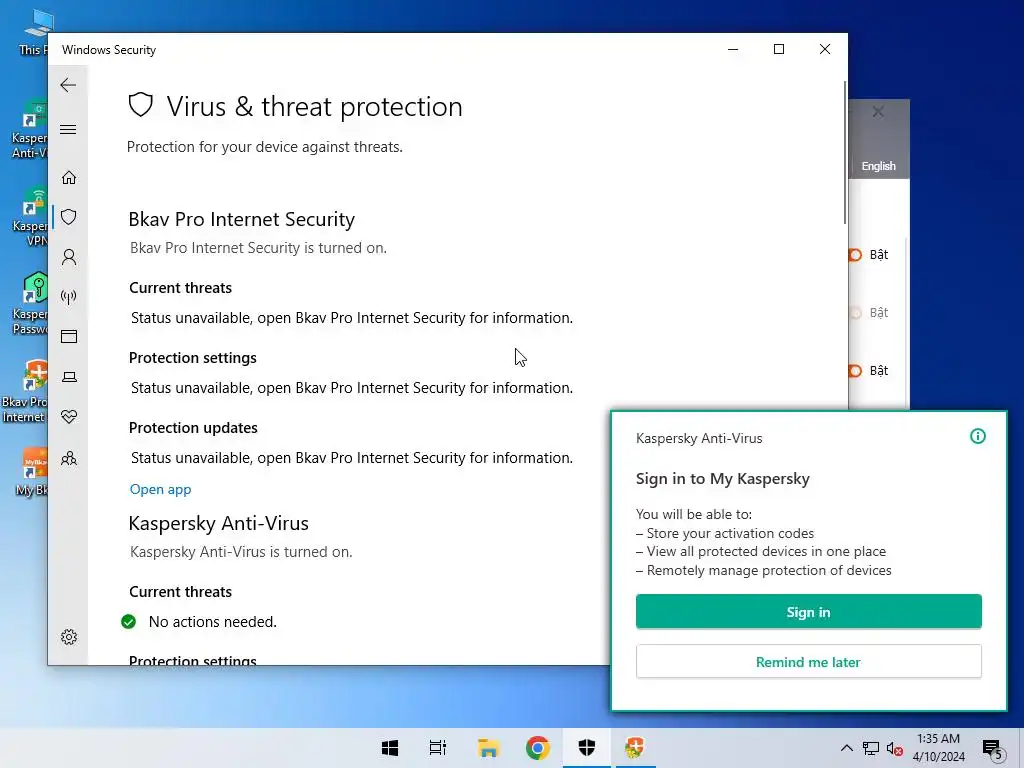Click the Kaspersky notification info icon

coord(978,436)
